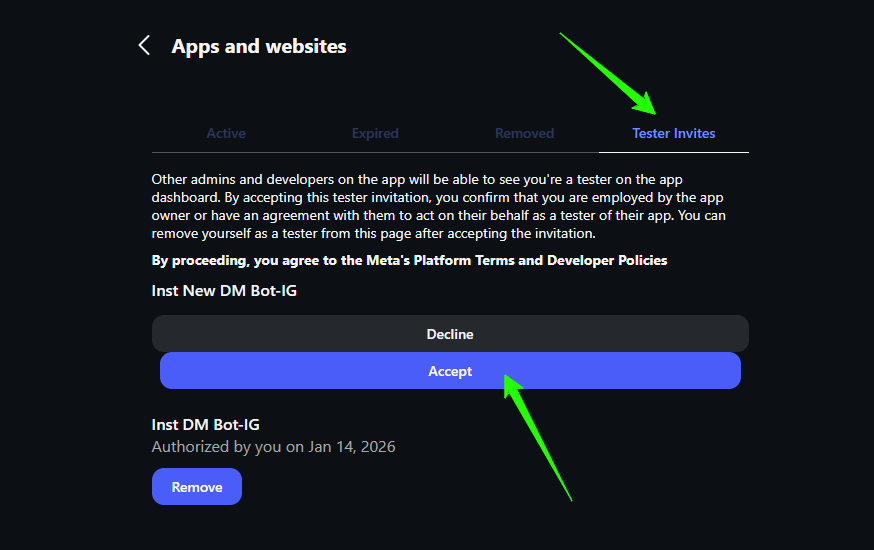Click the back arrow icon

(x=145, y=46)
